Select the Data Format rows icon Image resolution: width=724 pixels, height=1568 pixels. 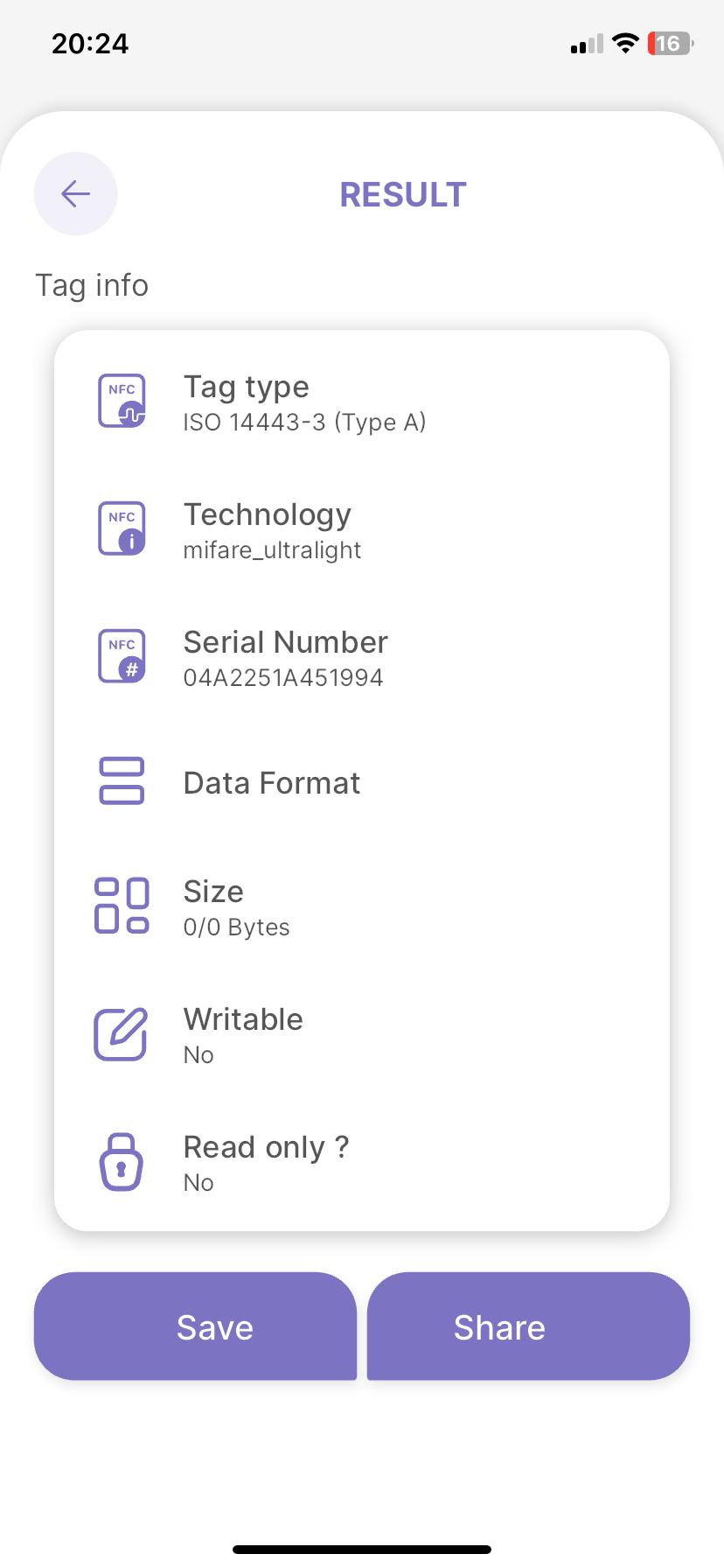pyautogui.click(x=122, y=780)
